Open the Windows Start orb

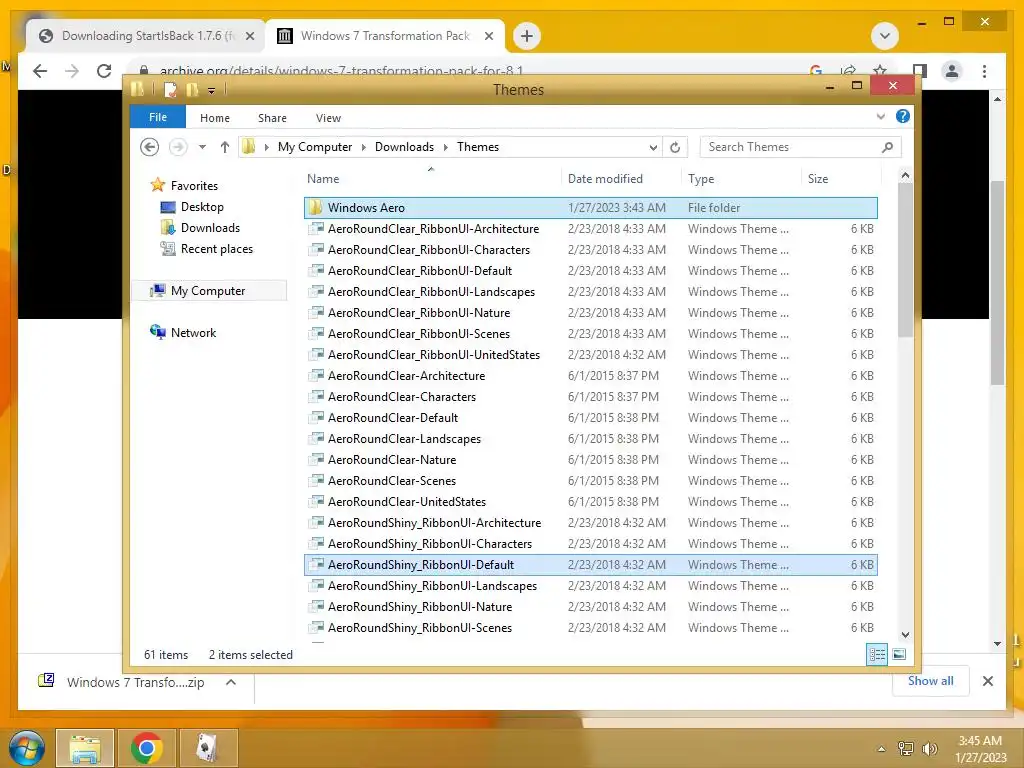[x=25, y=748]
